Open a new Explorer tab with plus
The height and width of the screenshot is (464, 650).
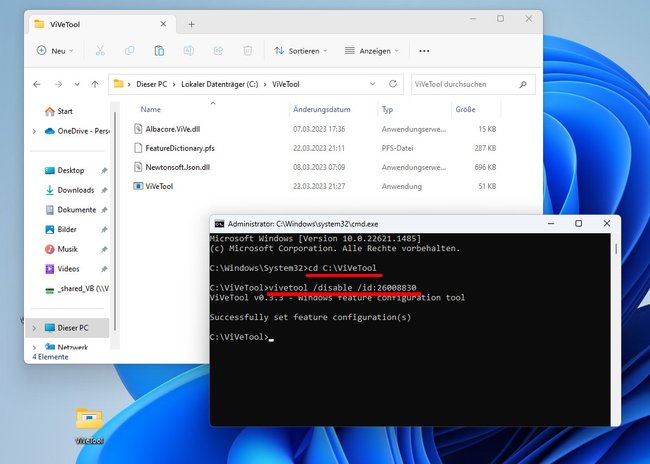click(x=191, y=24)
